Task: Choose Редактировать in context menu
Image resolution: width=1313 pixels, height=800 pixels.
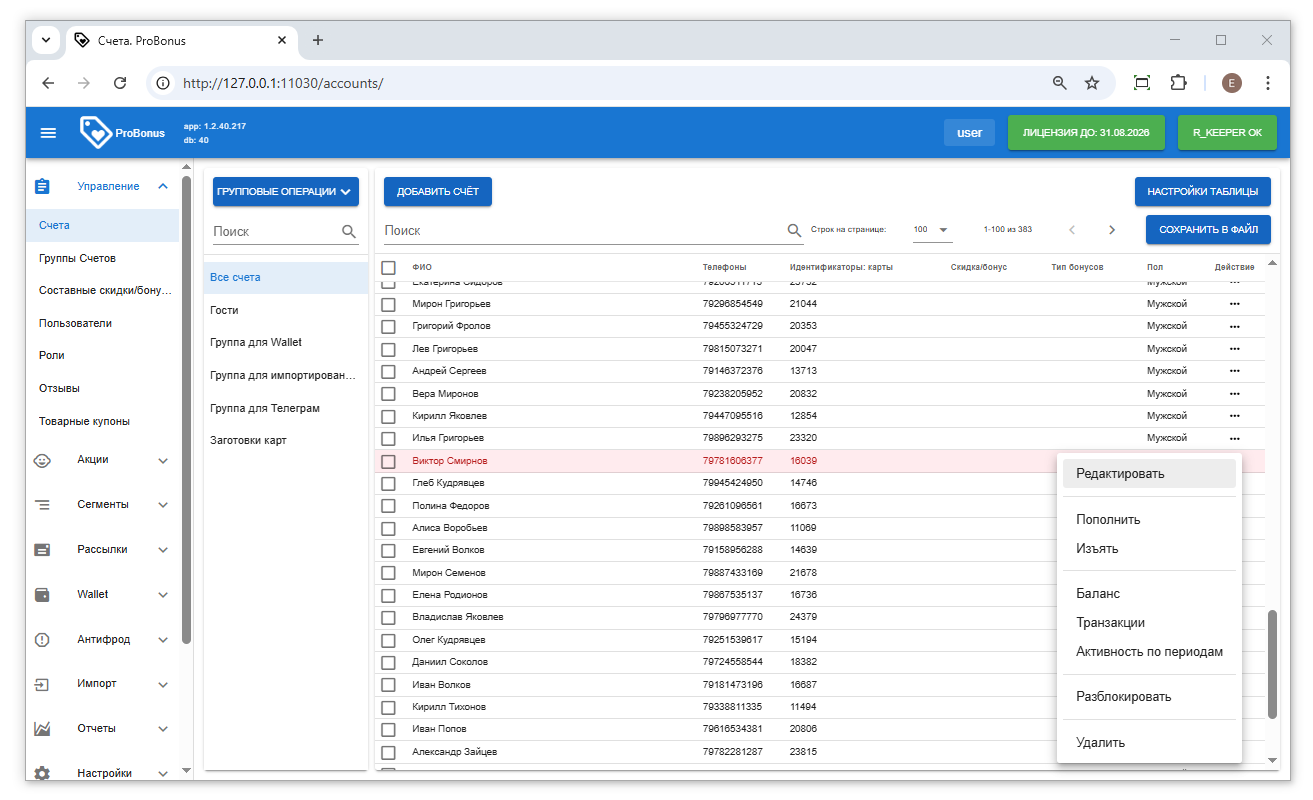Action: pyautogui.click(x=1149, y=474)
